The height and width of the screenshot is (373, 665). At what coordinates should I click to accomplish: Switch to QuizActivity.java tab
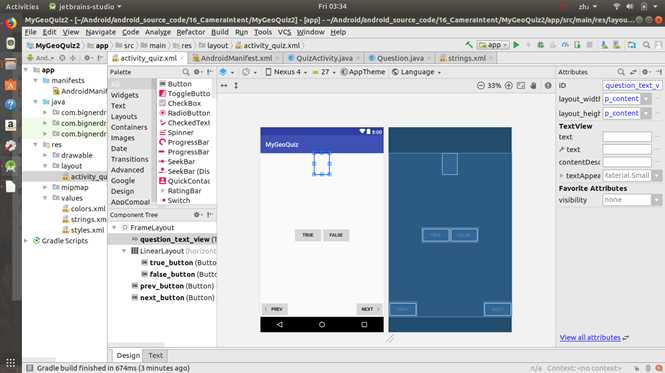(324, 58)
